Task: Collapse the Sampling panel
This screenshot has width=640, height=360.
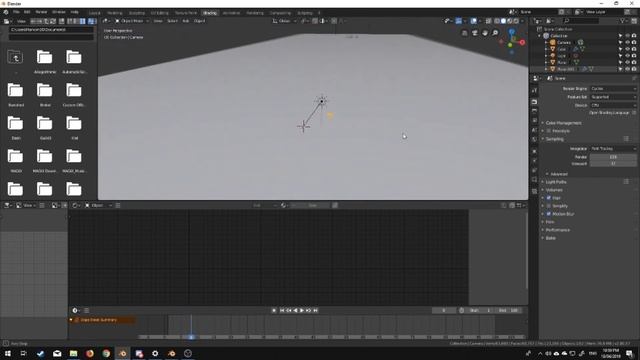Action: pyautogui.click(x=555, y=139)
